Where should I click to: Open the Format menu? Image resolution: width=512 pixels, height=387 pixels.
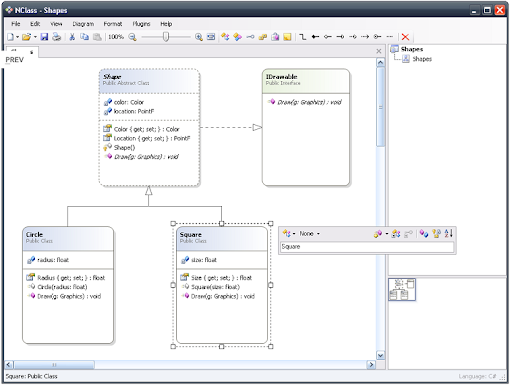[113, 24]
